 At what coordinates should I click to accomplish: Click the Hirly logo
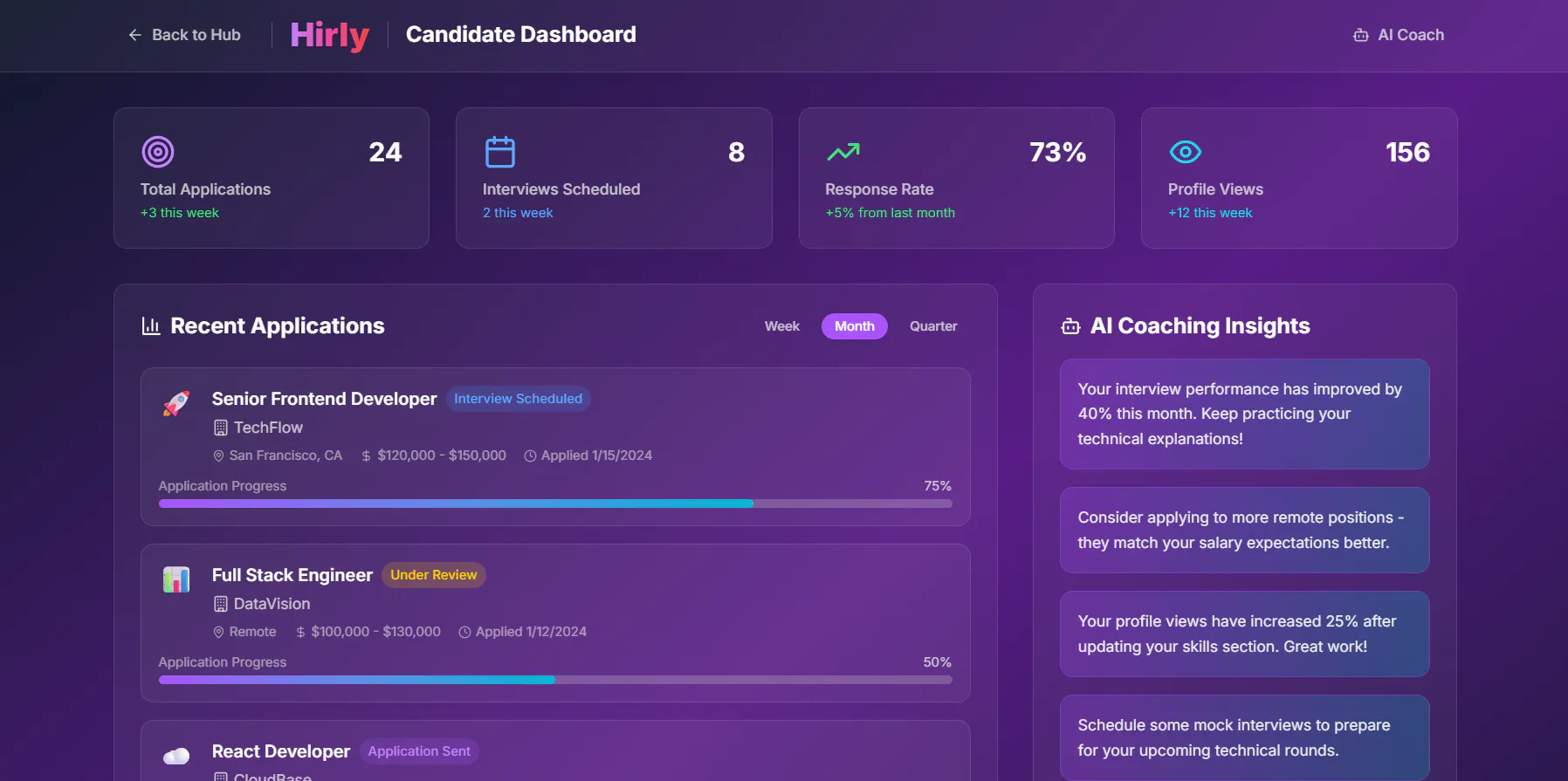(329, 35)
